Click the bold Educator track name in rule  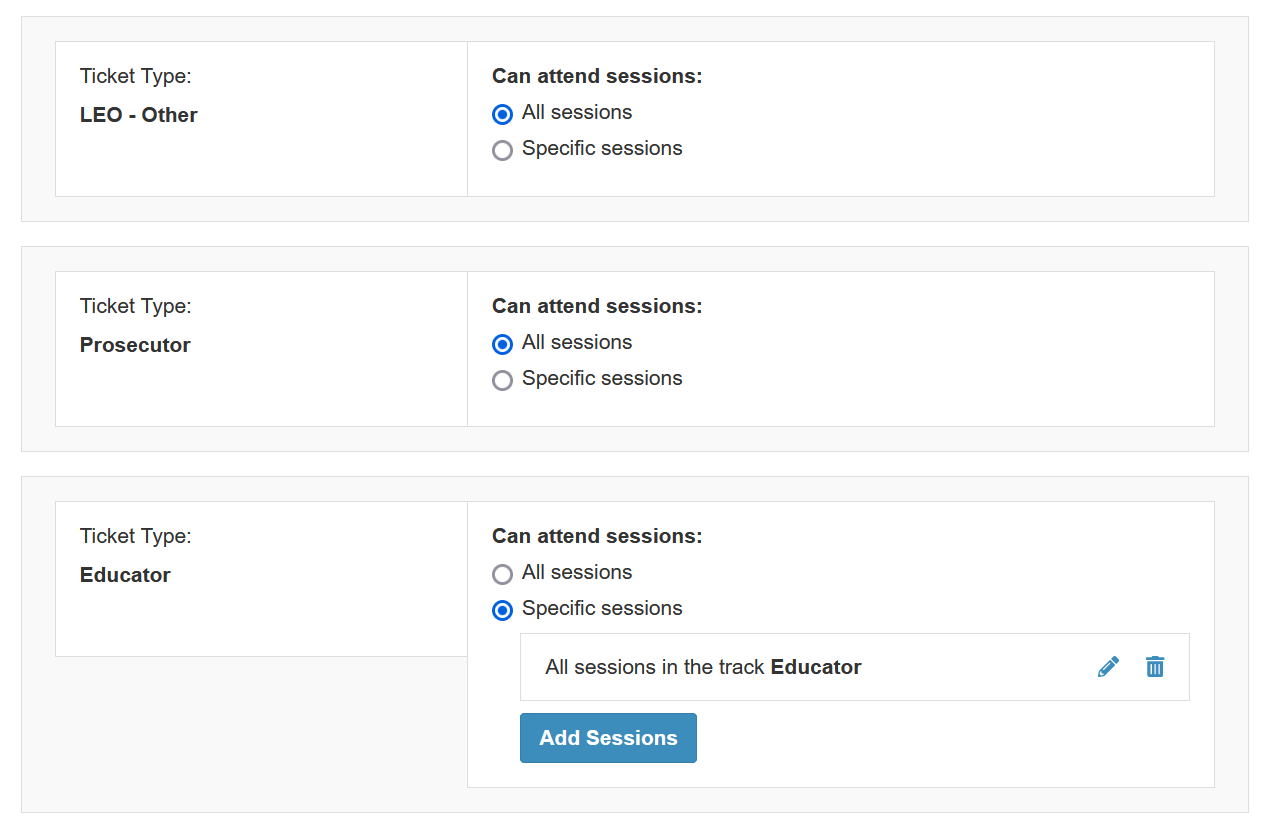click(816, 667)
